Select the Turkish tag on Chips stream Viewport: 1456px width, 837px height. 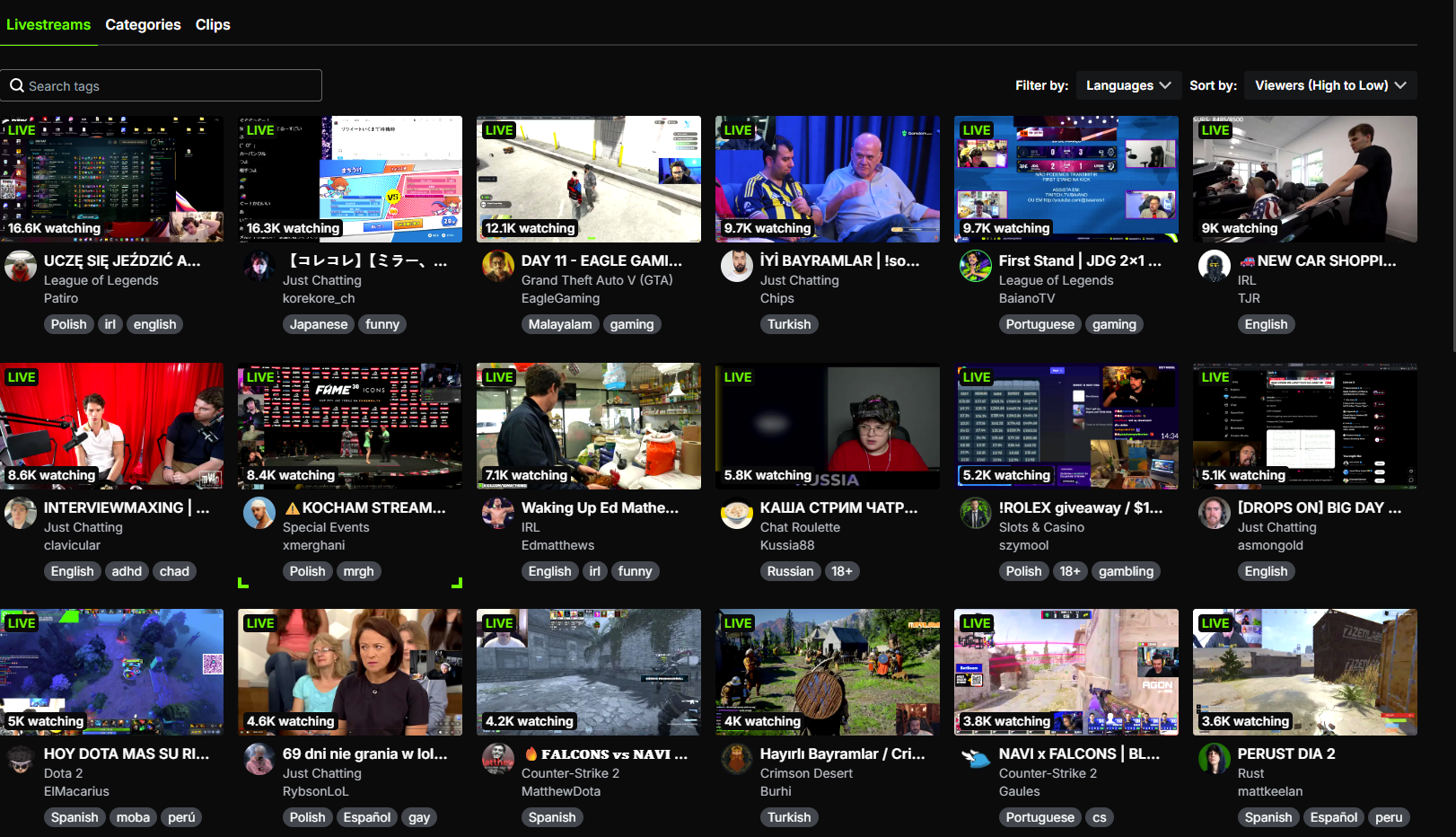tap(789, 324)
